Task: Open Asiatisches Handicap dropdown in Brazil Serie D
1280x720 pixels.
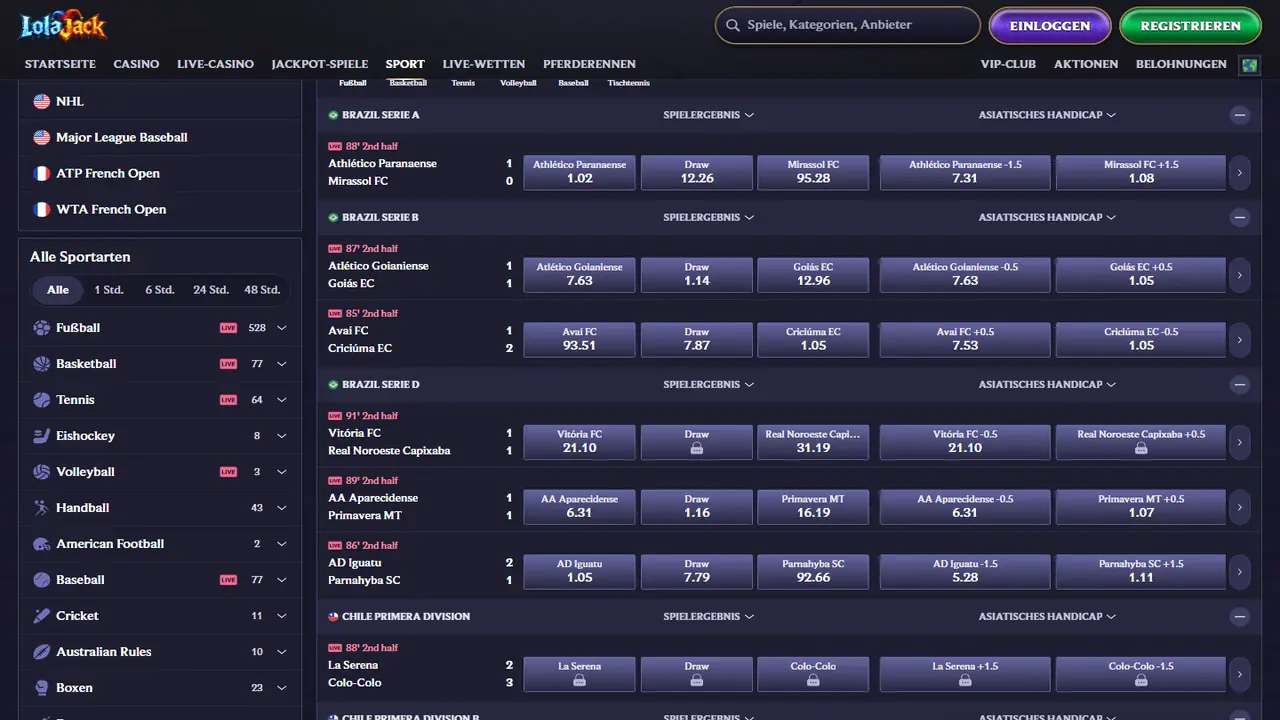Action: (x=1047, y=385)
